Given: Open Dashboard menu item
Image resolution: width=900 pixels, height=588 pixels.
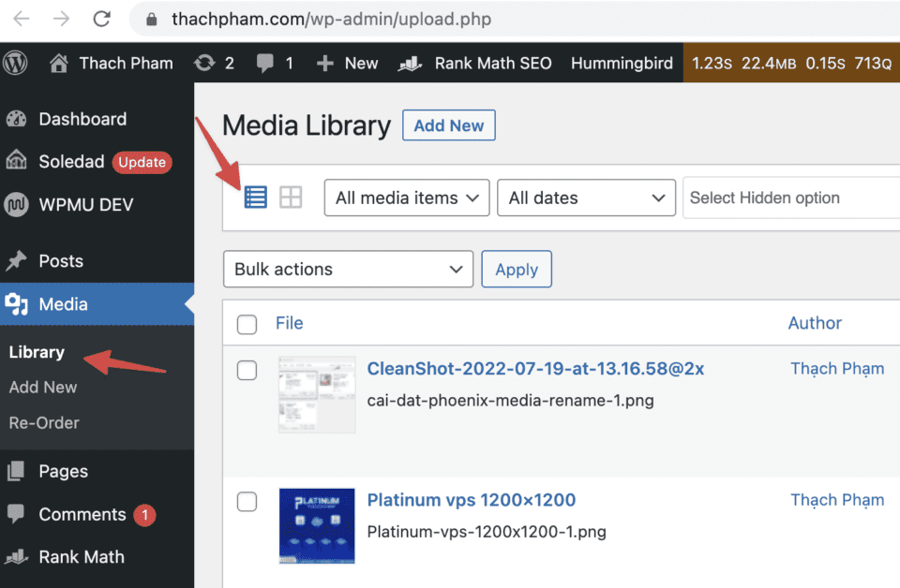Looking at the screenshot, I should pyautogui.click(x=83, y=119).
